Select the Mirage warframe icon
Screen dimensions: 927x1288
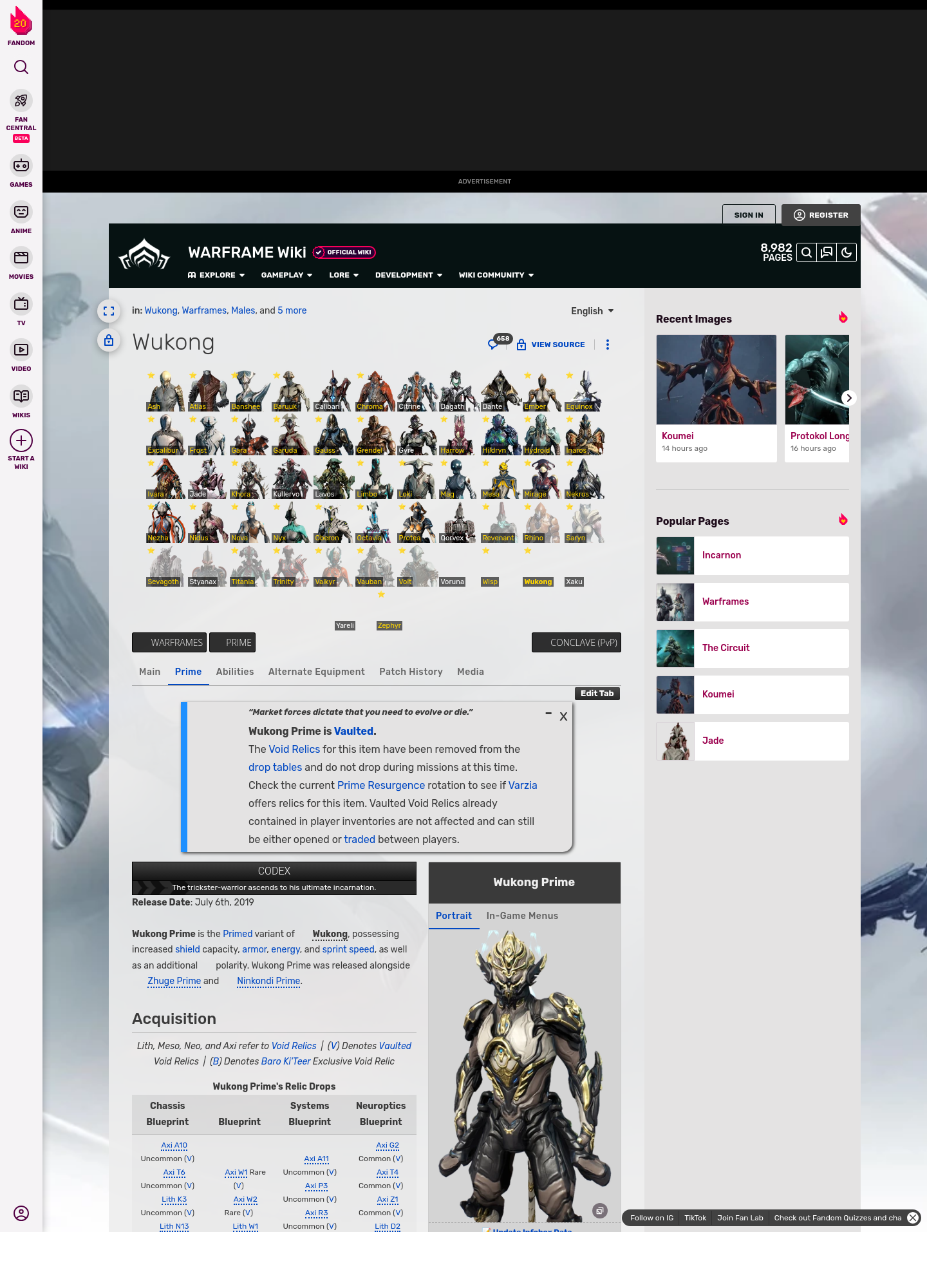pyautogui.click(x=542, y=478)
